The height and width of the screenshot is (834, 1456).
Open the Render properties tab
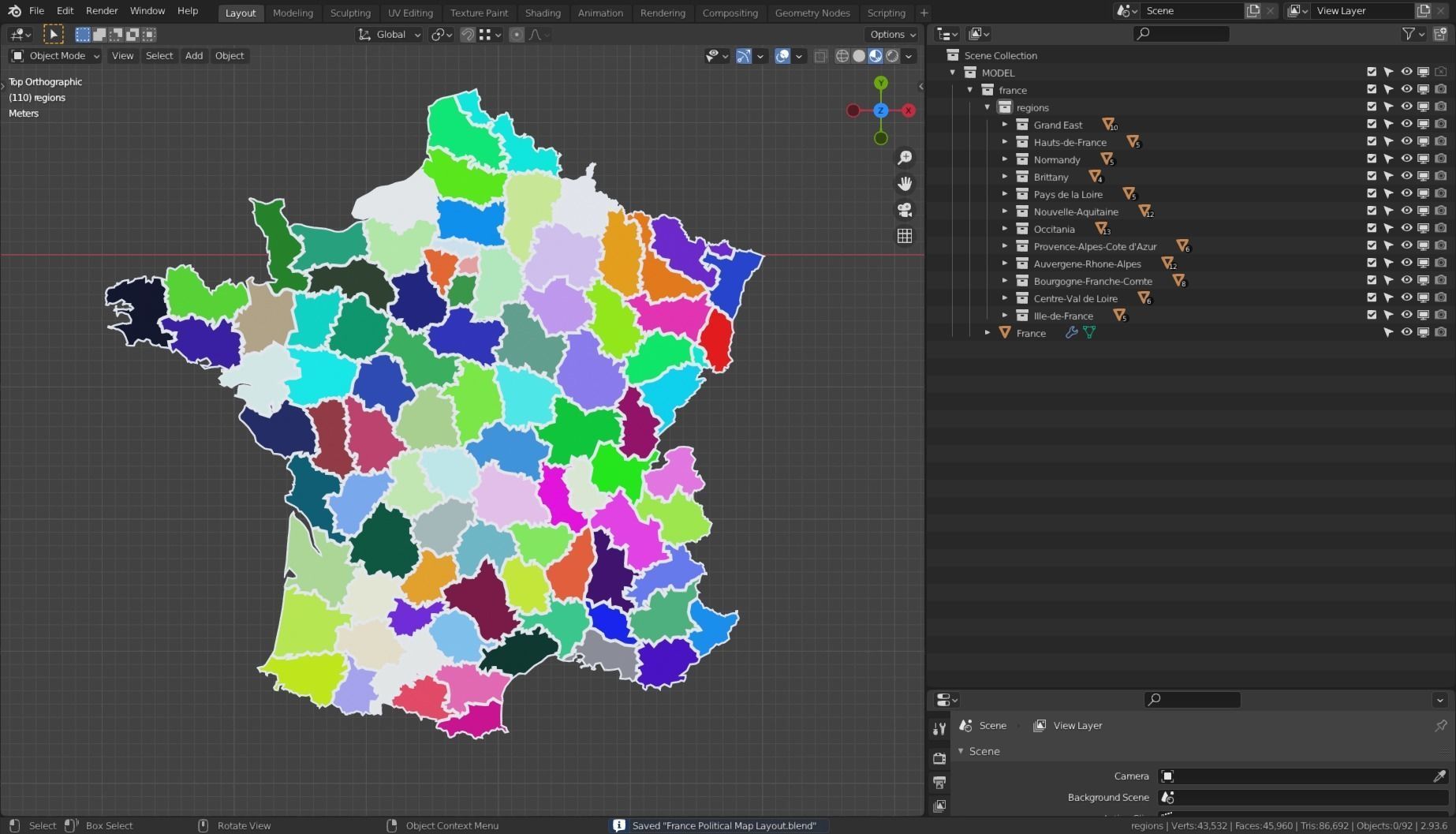click(x=939, y=757)
